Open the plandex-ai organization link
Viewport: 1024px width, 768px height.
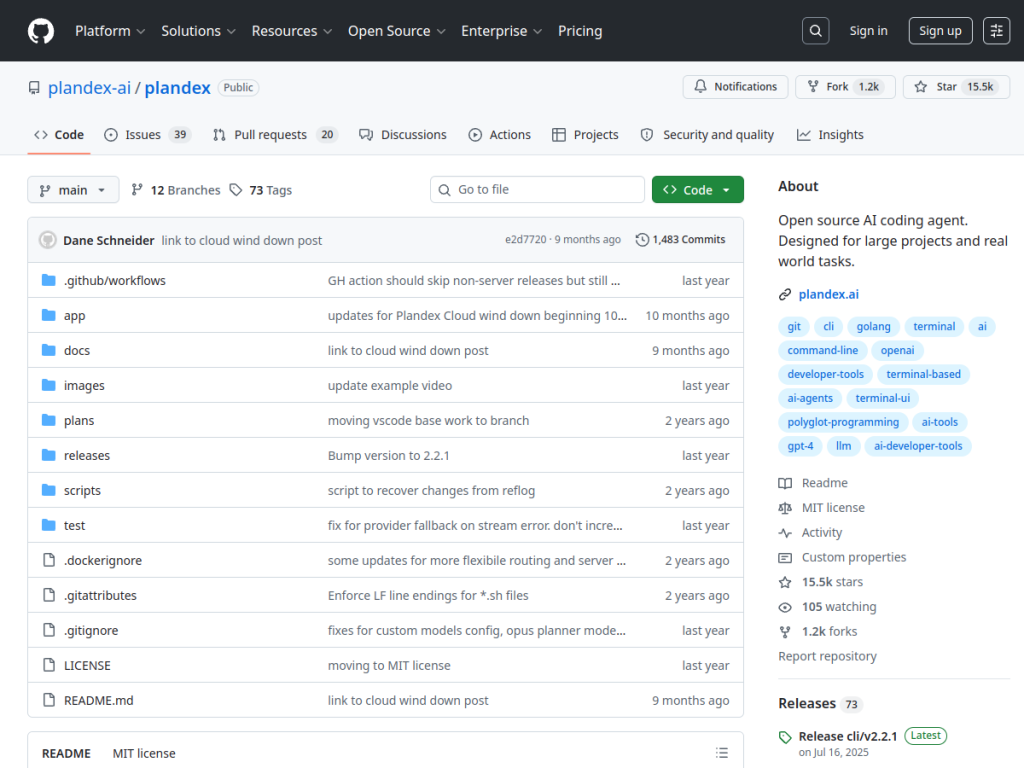pos(89,88)
